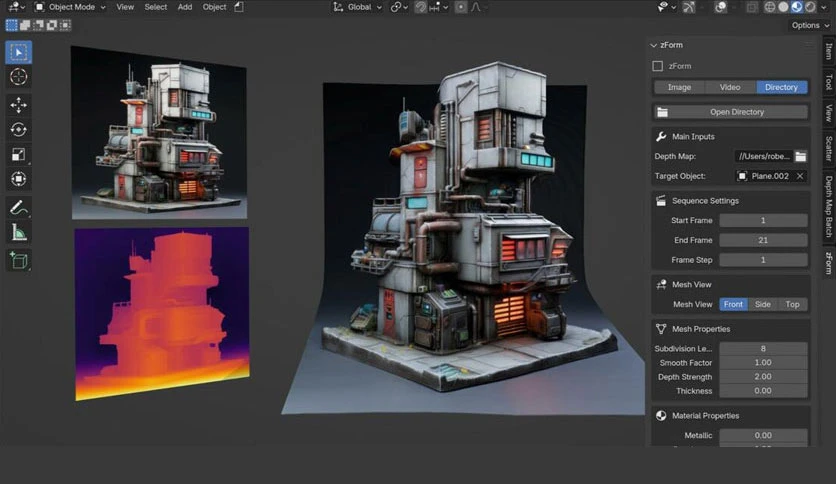Click the Mesh Properties section icon
The height and width of the screenshot is (484, 836).
(x=661, y=329)
